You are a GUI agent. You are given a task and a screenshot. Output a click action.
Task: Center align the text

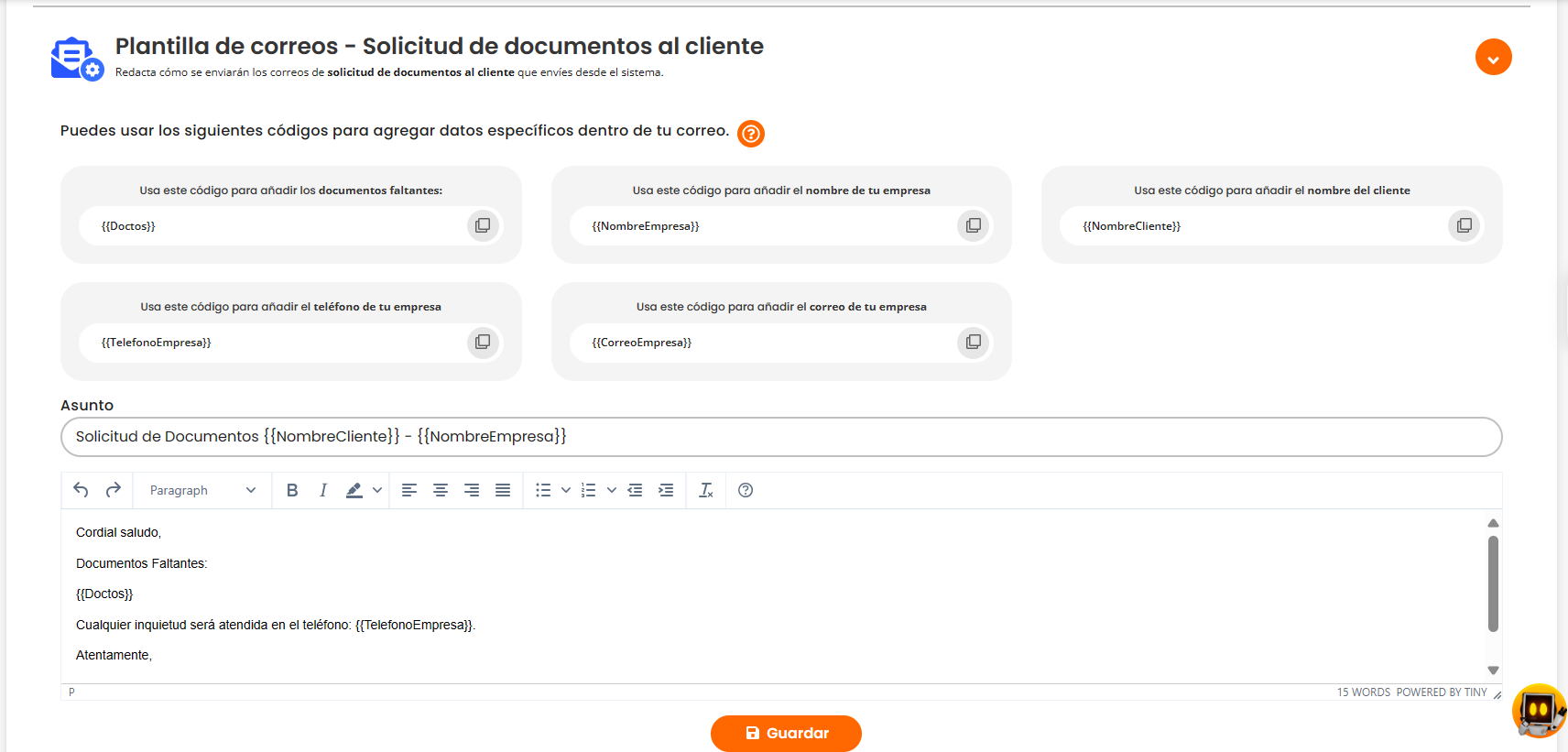point(441,490)
